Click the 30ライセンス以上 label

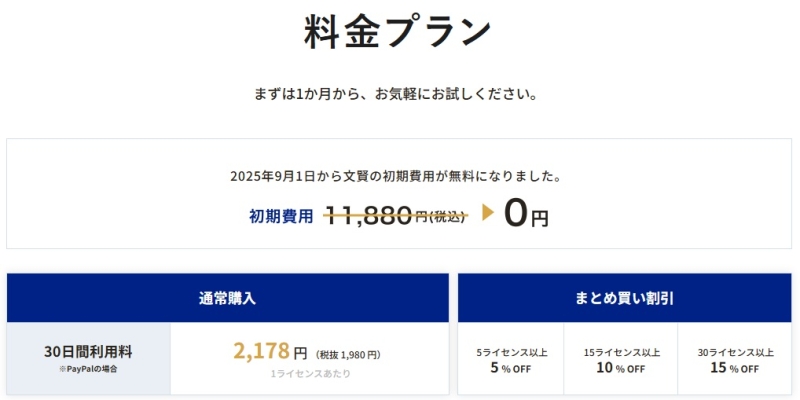click(737, 352)
